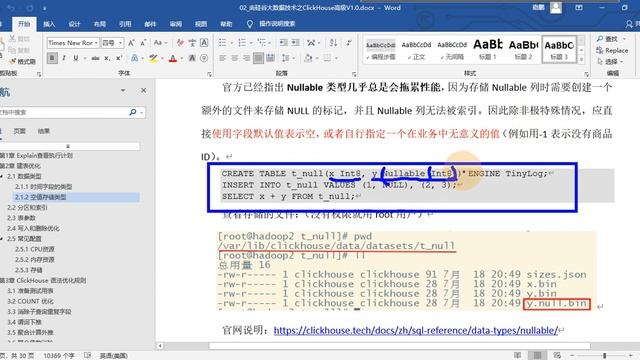The image size is (640, 360).
Task: Click the Phonetic Guide icon
Action: (x=192, y=42)
